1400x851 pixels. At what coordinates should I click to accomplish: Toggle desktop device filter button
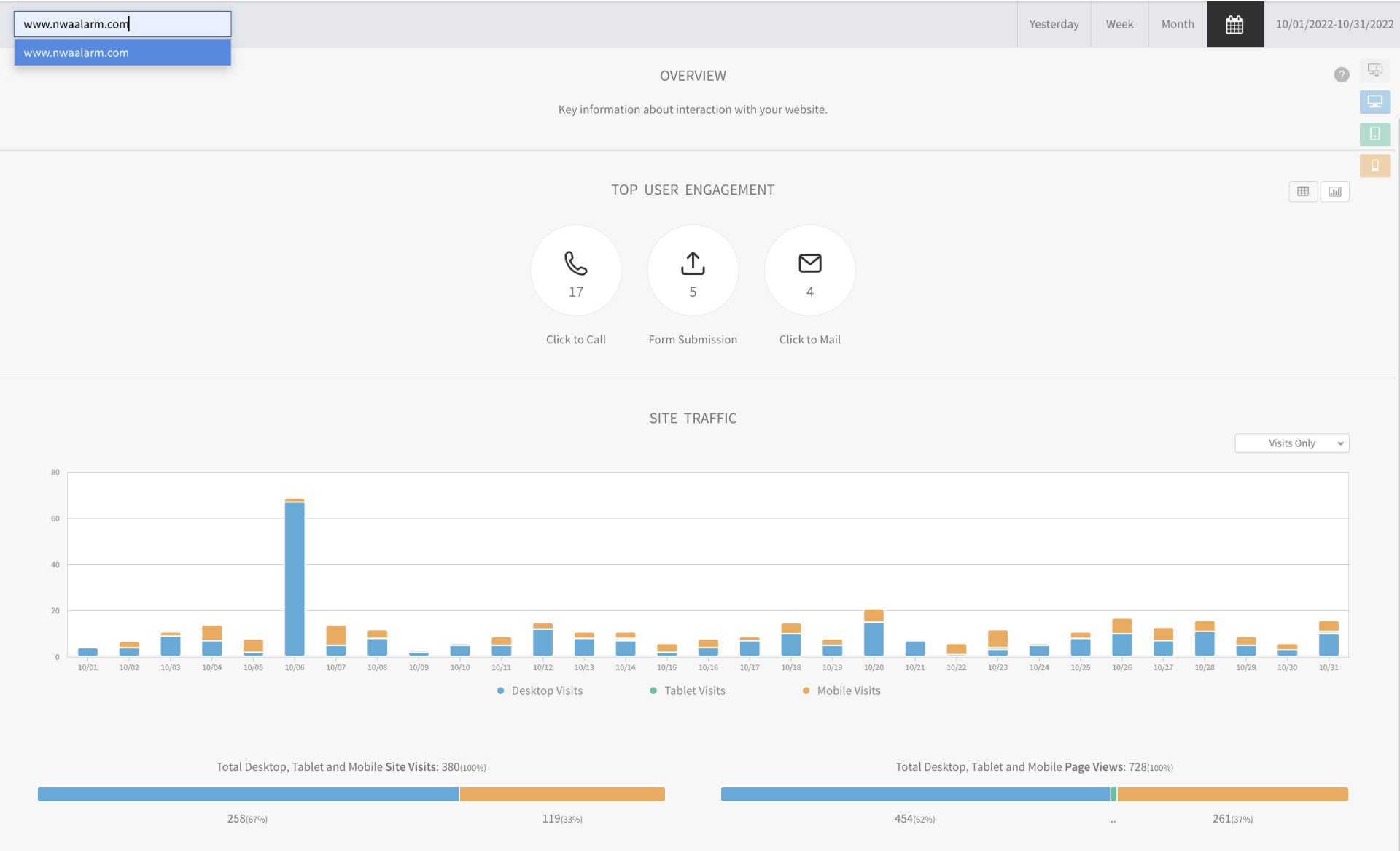(1374, 102)
